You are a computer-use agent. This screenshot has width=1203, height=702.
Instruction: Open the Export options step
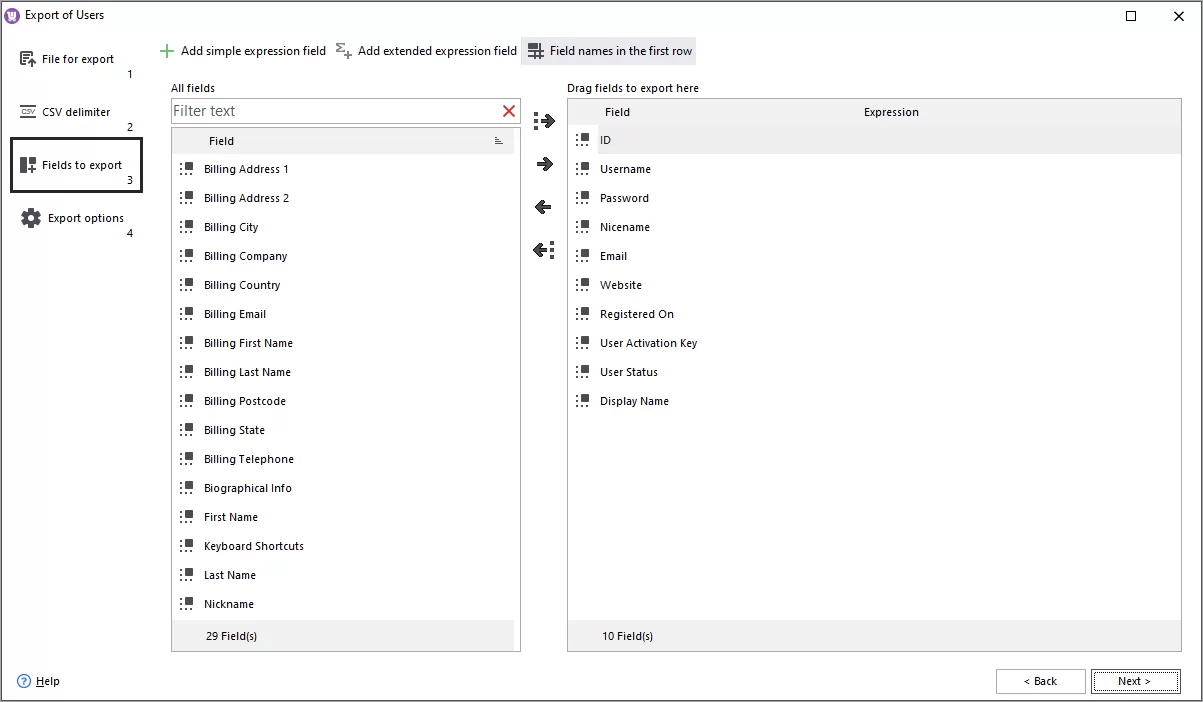click(x=84, y=218)
